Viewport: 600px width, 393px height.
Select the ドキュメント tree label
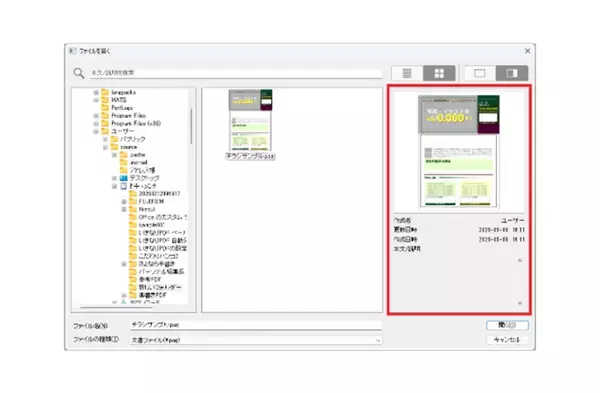click(143, 186)
